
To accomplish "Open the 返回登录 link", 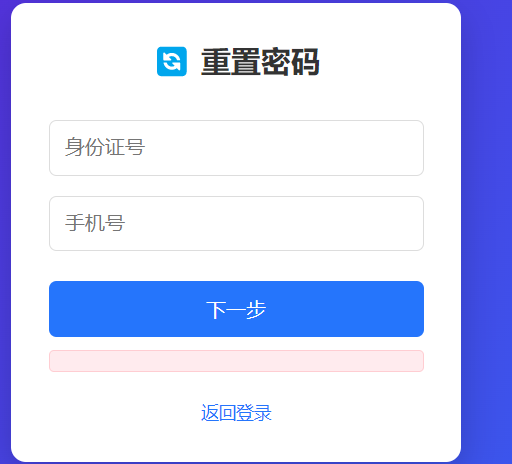I will 236,413.
